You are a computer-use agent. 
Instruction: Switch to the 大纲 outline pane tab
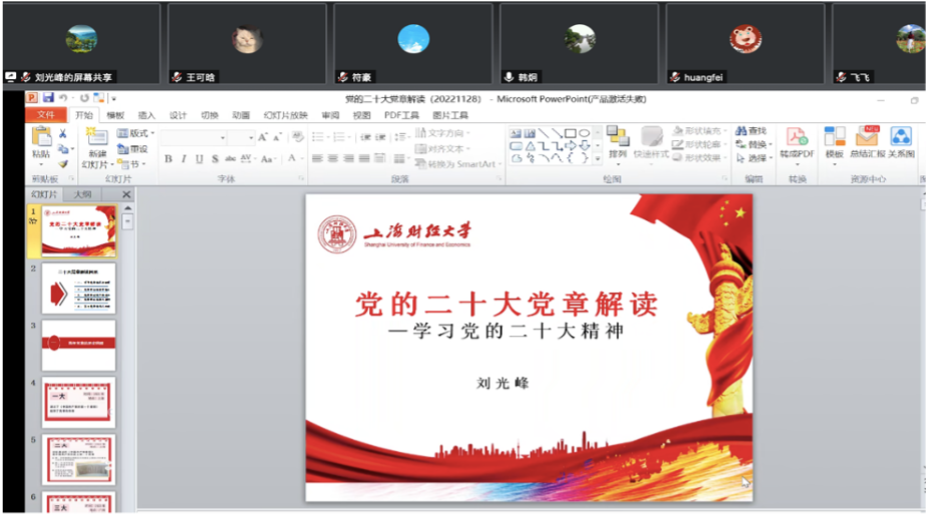coord(83,194)
